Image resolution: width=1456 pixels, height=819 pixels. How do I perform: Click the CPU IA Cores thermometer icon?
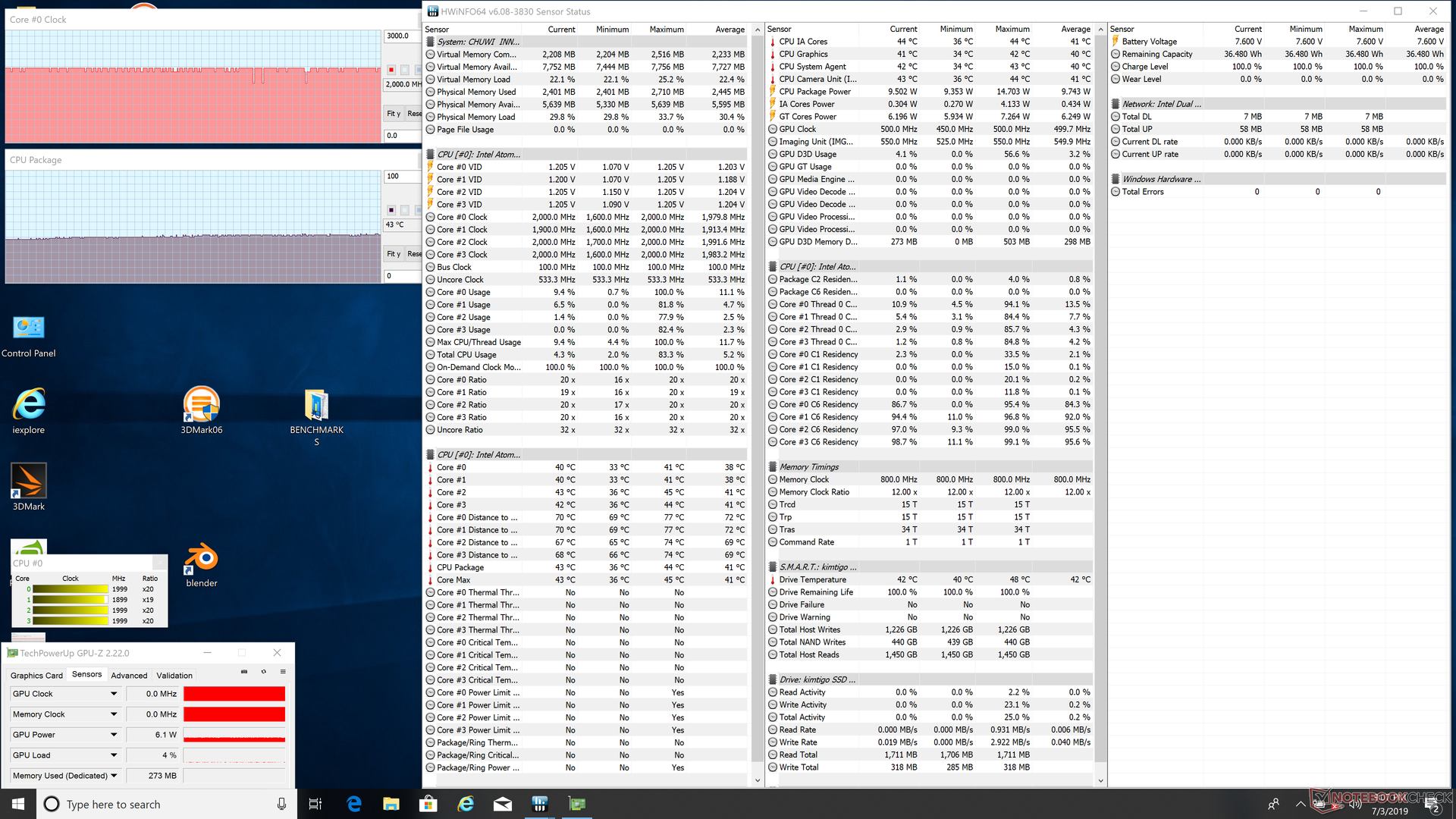772,42
